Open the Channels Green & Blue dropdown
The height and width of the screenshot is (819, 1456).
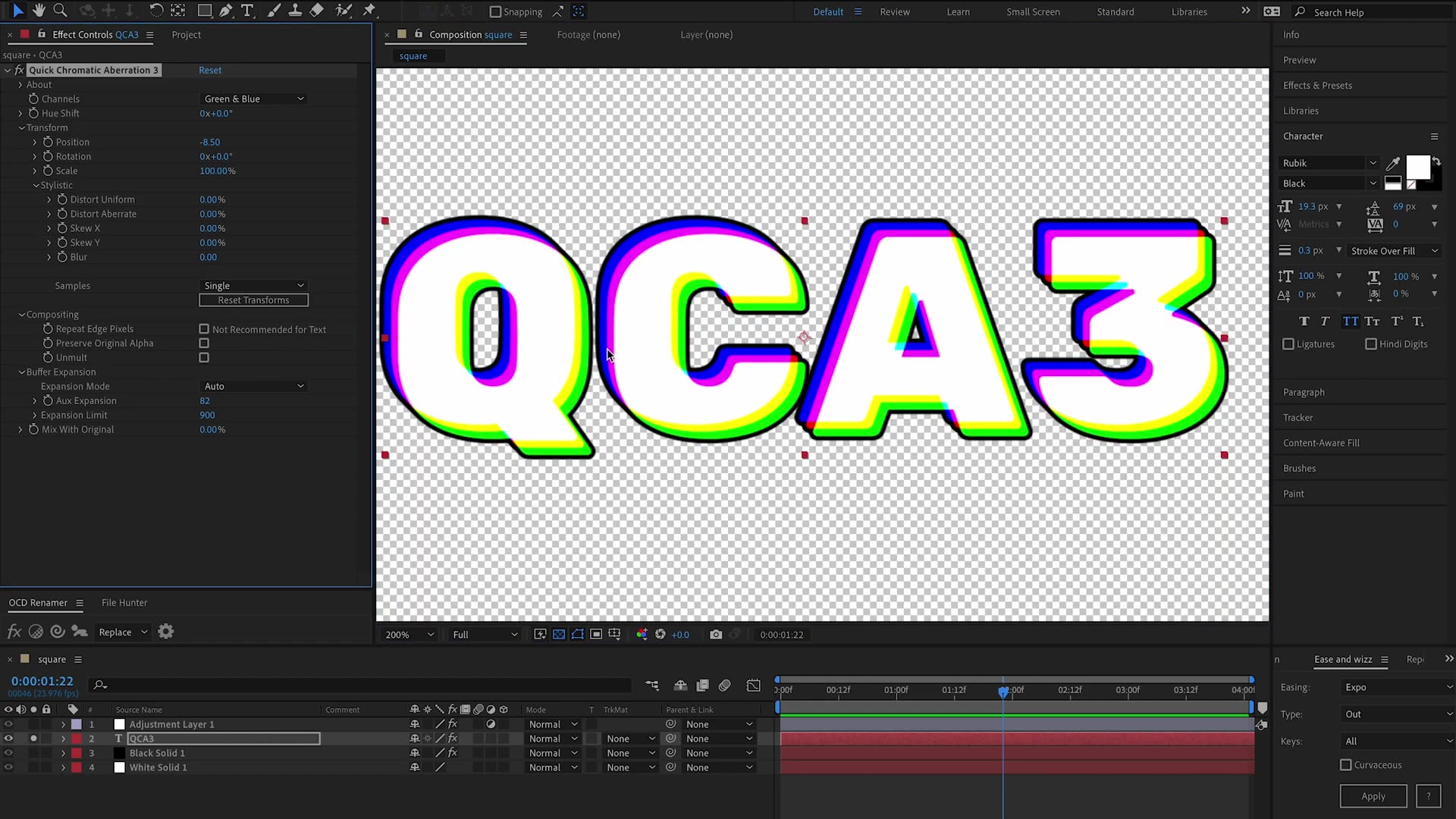click(x=254, y=99)
